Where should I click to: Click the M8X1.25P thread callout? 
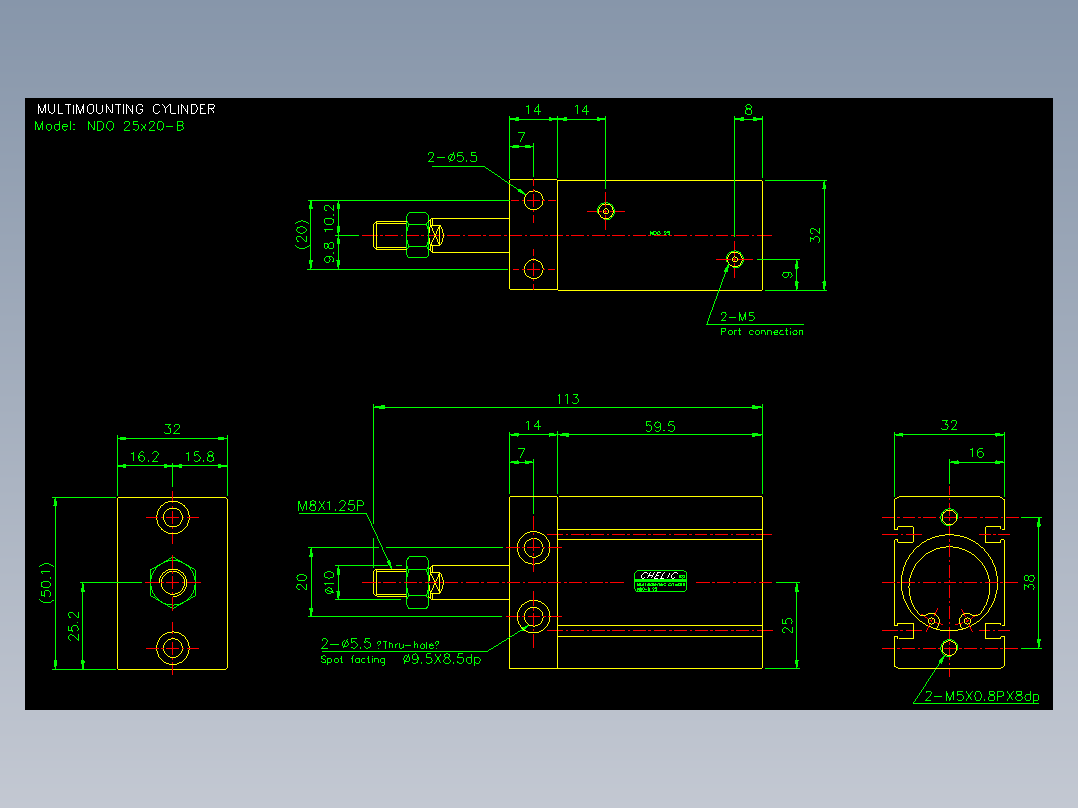click(331, 506)
